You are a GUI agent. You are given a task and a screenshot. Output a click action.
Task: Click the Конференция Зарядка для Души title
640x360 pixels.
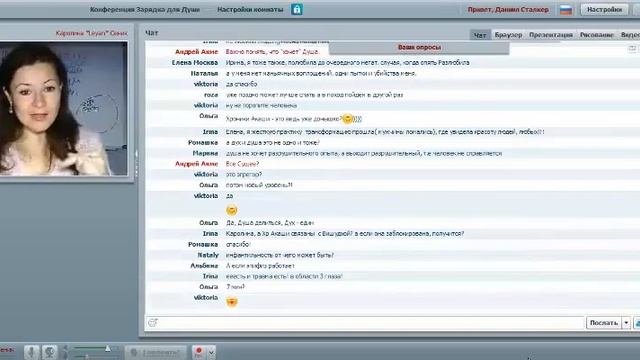coord(145,9)
